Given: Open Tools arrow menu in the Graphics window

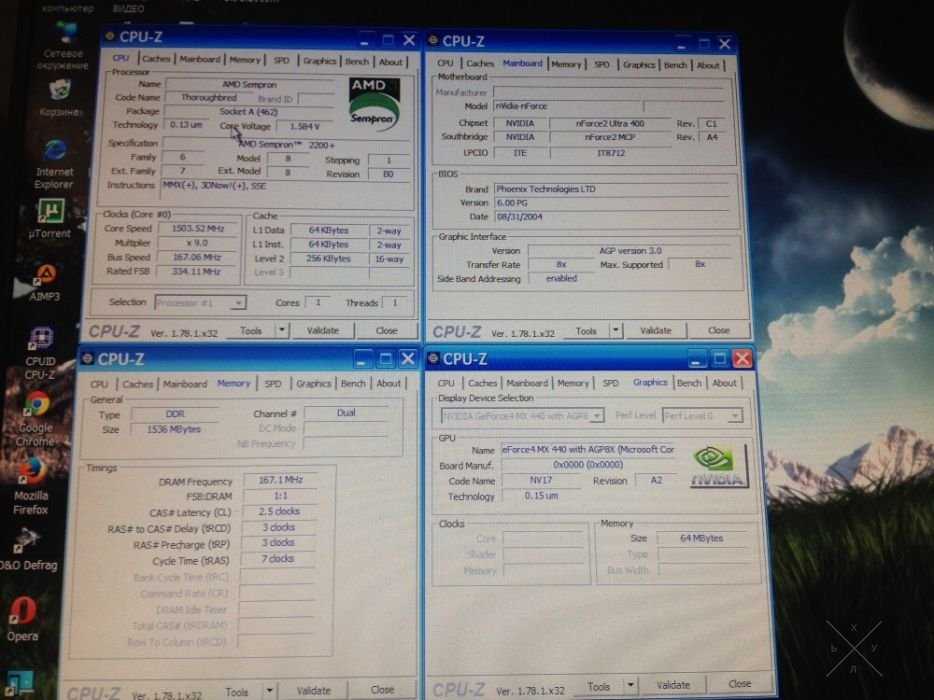Looking at the screenshot, I should tap(630, 685).
